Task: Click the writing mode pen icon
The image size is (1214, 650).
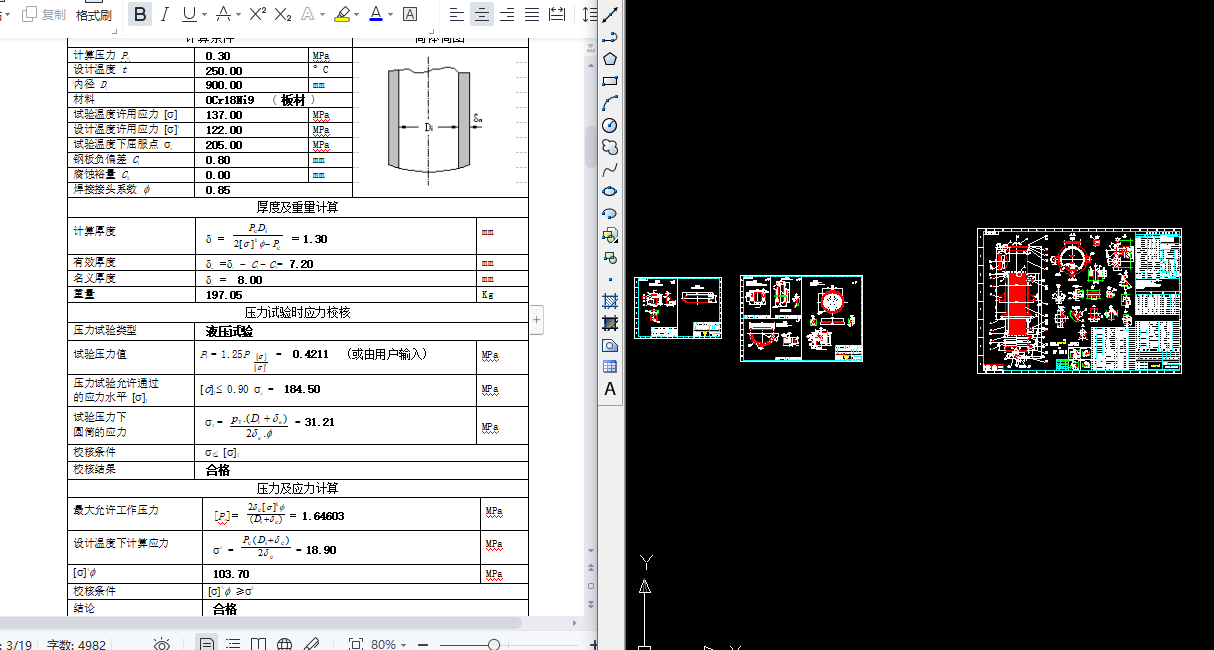Action: pyautogui.click(x=311, y=645)
